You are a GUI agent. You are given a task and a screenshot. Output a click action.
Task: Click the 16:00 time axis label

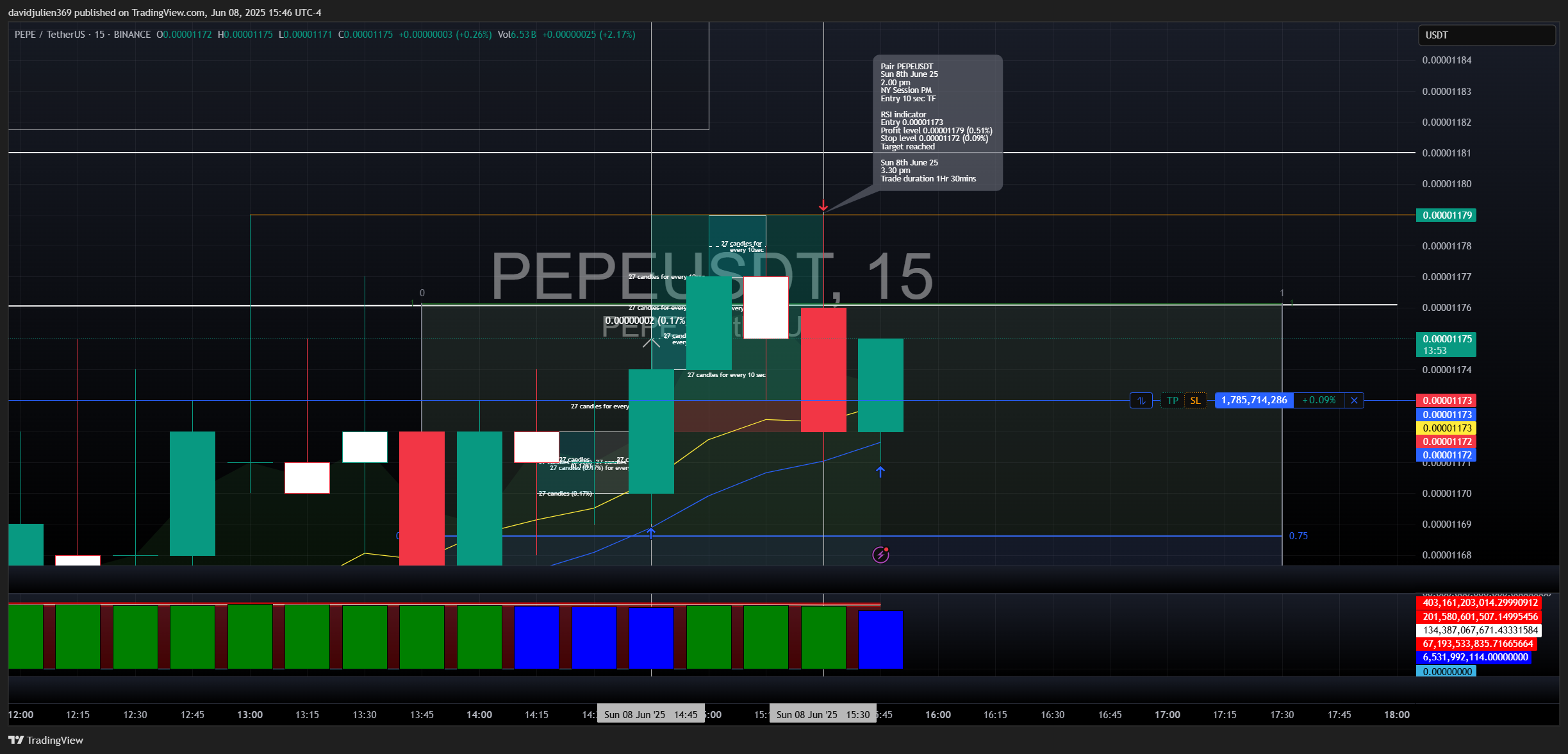tap(938, 714)
